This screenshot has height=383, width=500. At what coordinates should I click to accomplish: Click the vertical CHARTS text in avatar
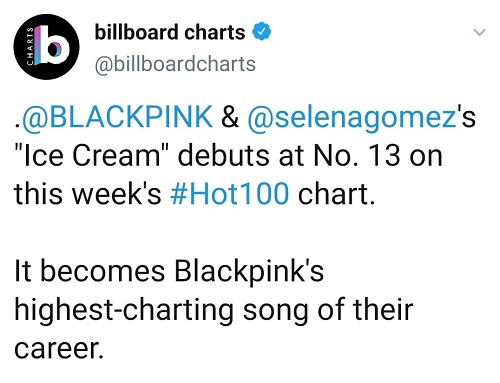pyautogui.click(x=30, y=47)
